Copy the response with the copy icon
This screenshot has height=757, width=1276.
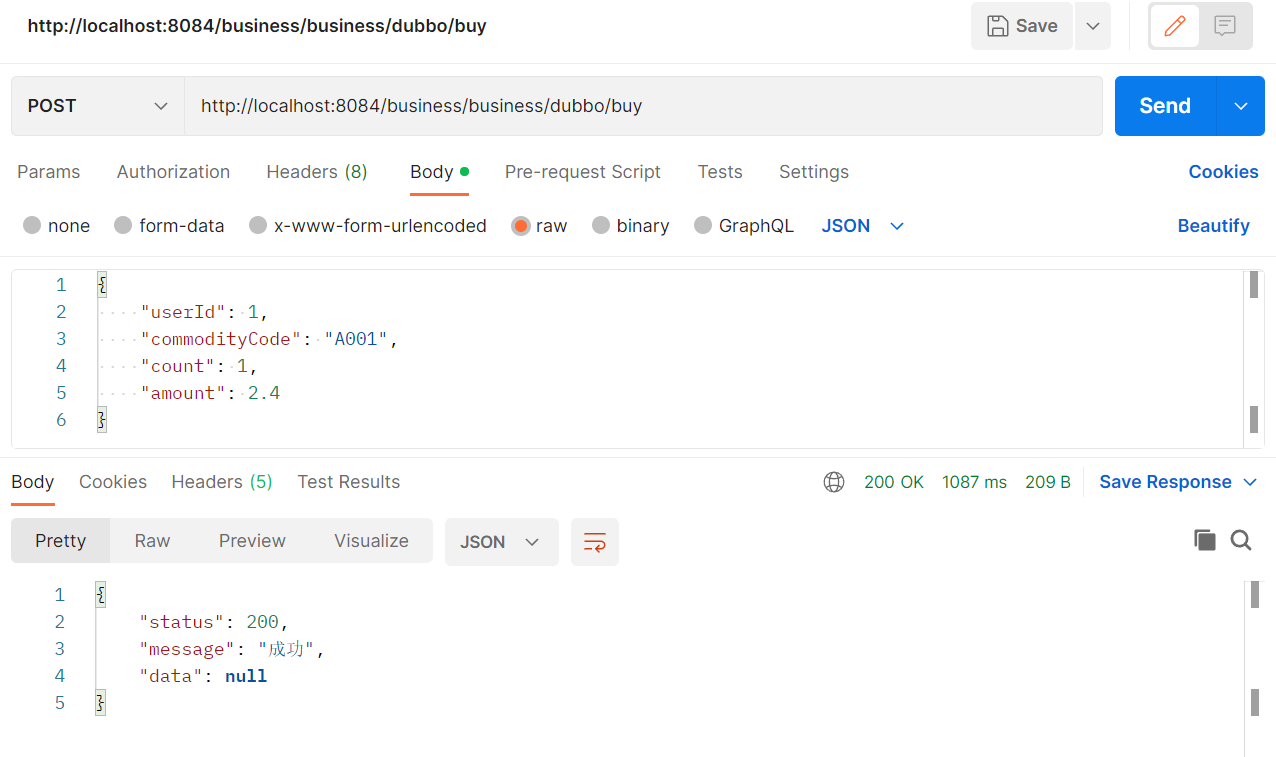tap(1205, 541)
